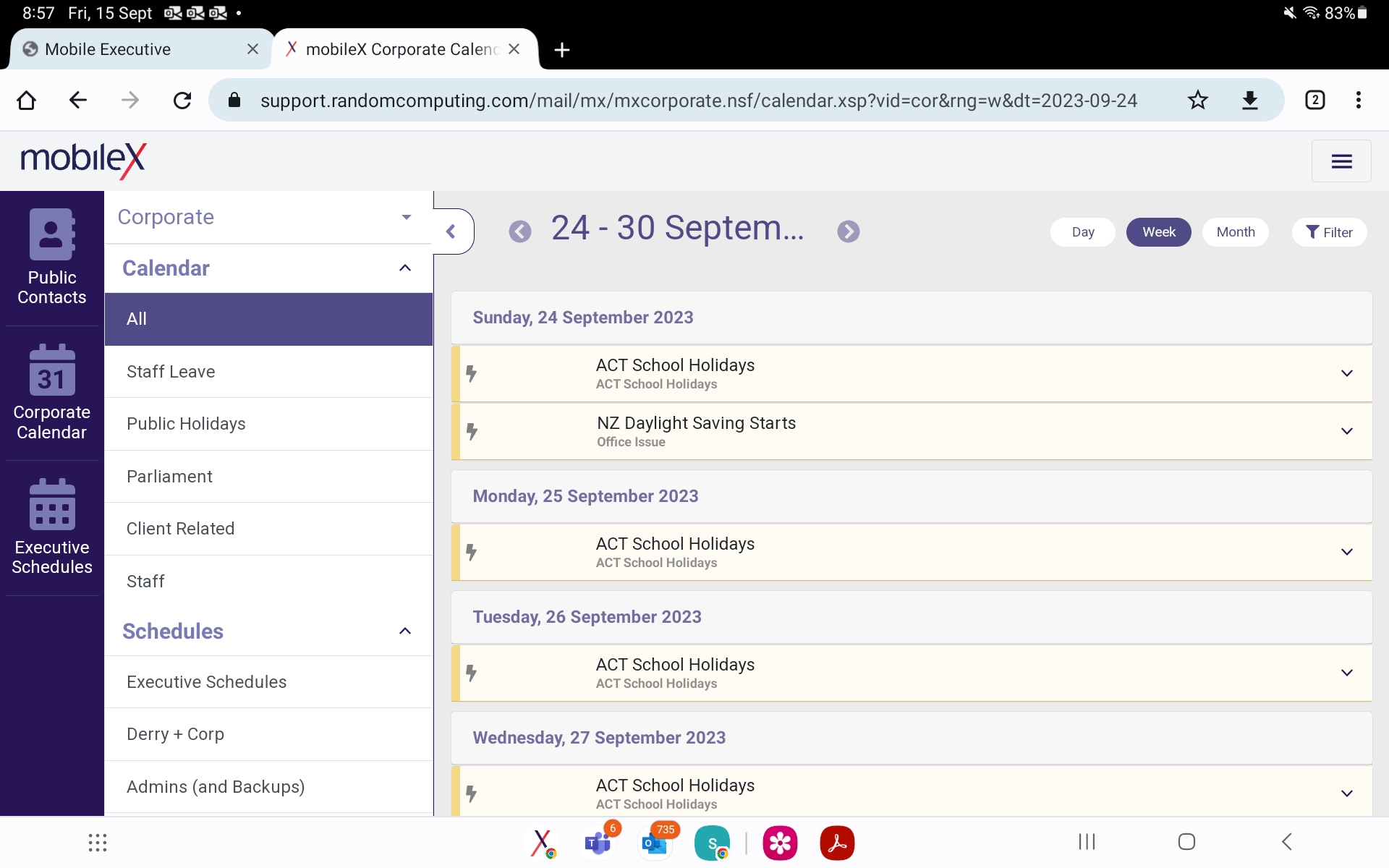Bookmark page with star icon
Screen dimensions: 1389x868
pyautogui.click(x=1197, y=100)
